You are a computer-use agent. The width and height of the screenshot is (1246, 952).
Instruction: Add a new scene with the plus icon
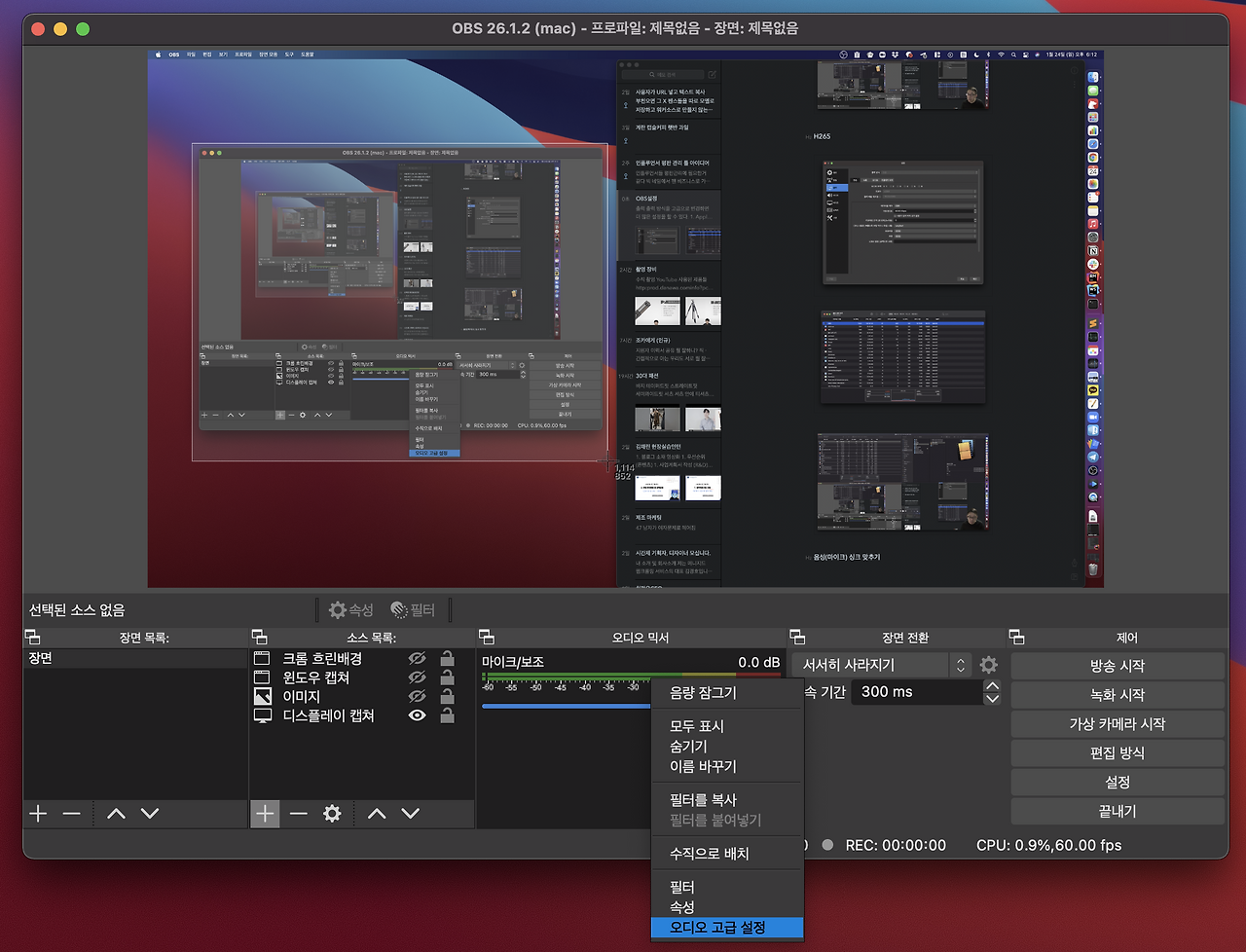tap(38, 813)
